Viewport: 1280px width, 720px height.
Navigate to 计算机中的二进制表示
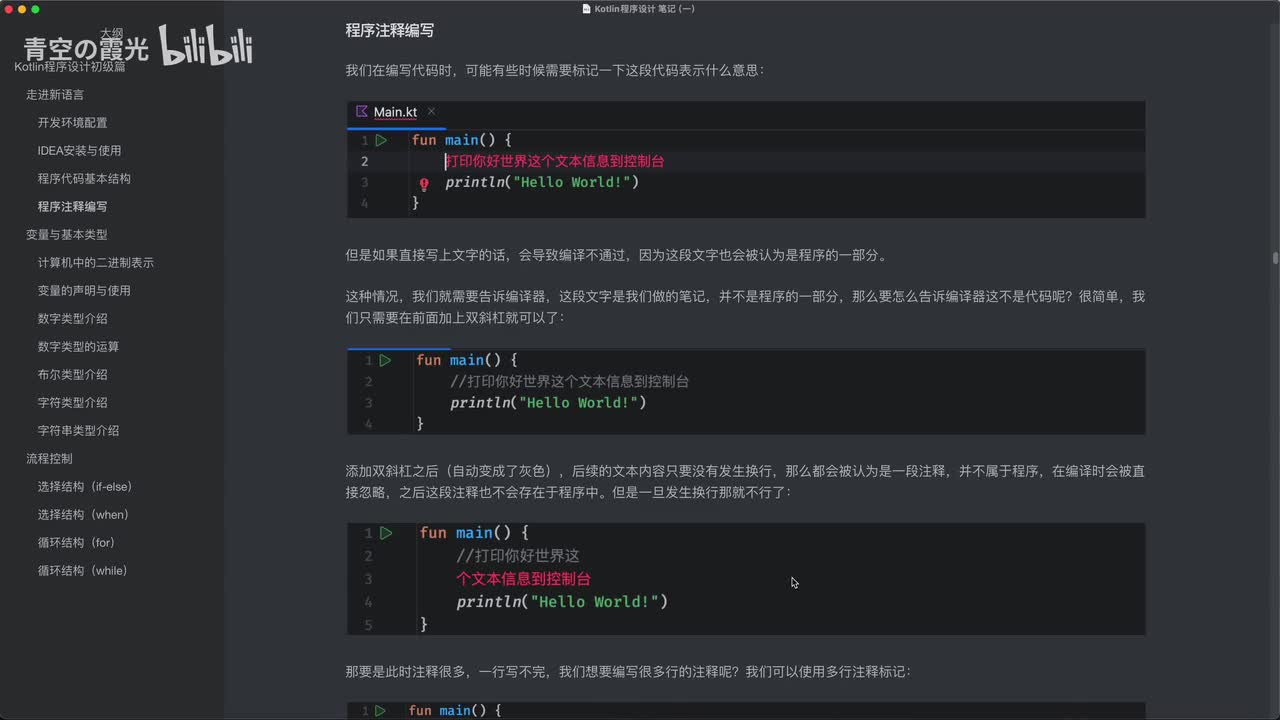pos(96,263)
